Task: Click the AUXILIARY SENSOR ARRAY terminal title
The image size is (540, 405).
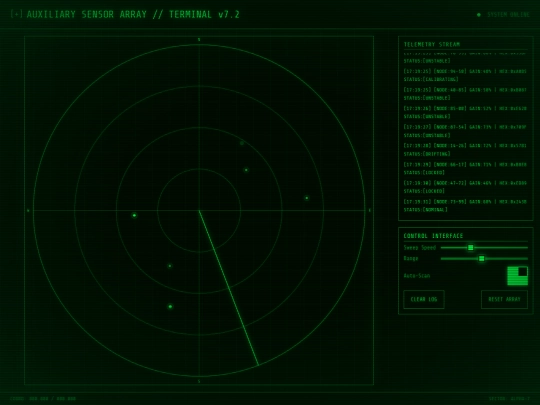Action: (133, 14)
